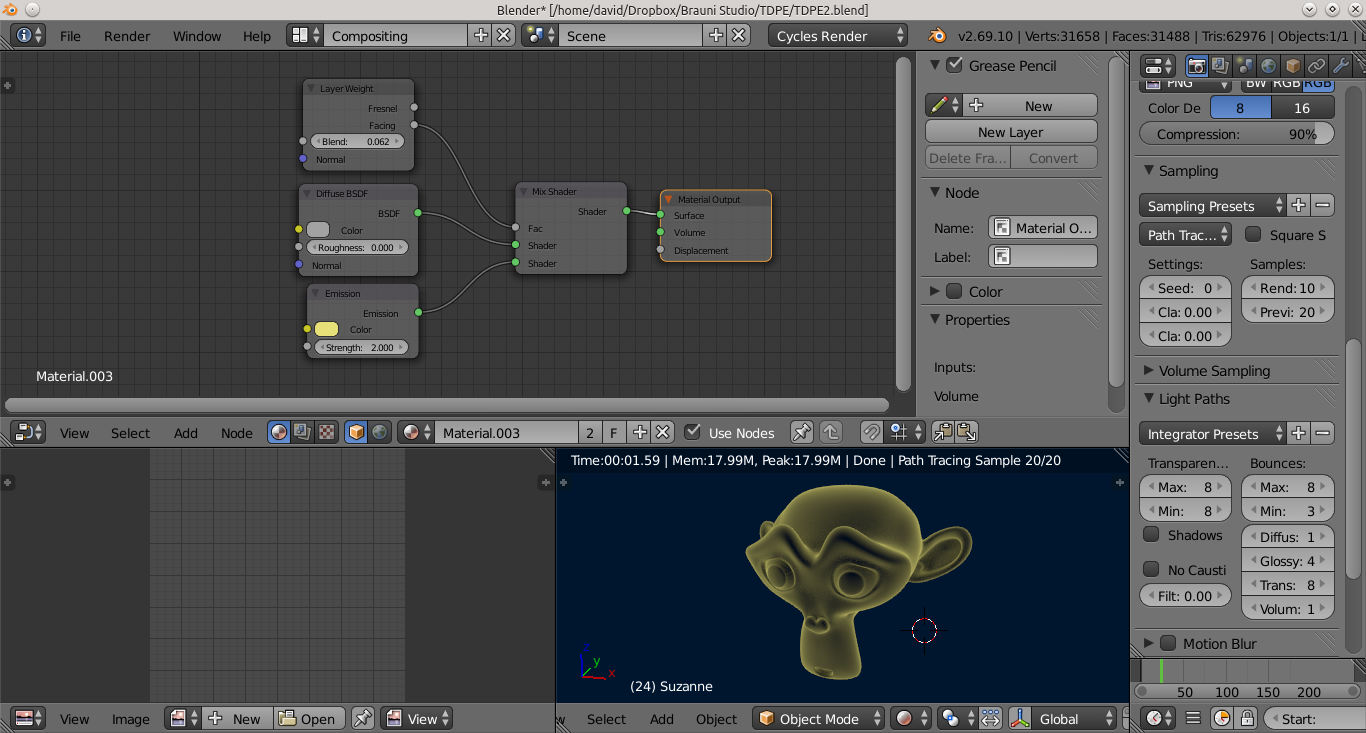Toggle the 3D manipulator axes icon
The height and width of the screenshot is (733, 1366).
coord(1019,718)
